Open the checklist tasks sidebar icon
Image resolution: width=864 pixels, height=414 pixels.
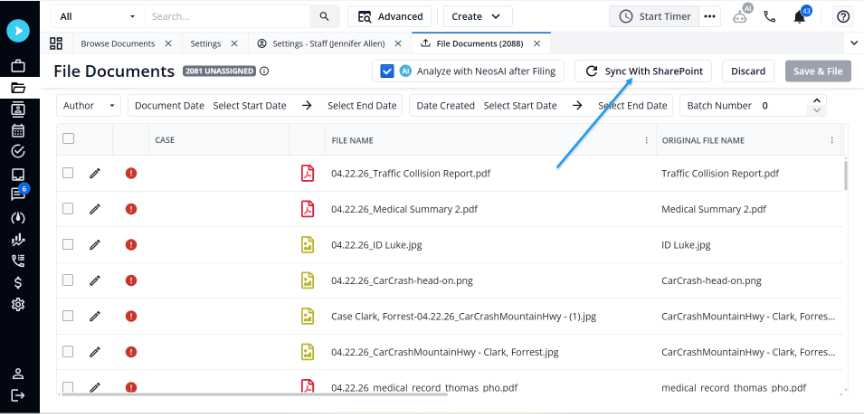click(18, 152)
